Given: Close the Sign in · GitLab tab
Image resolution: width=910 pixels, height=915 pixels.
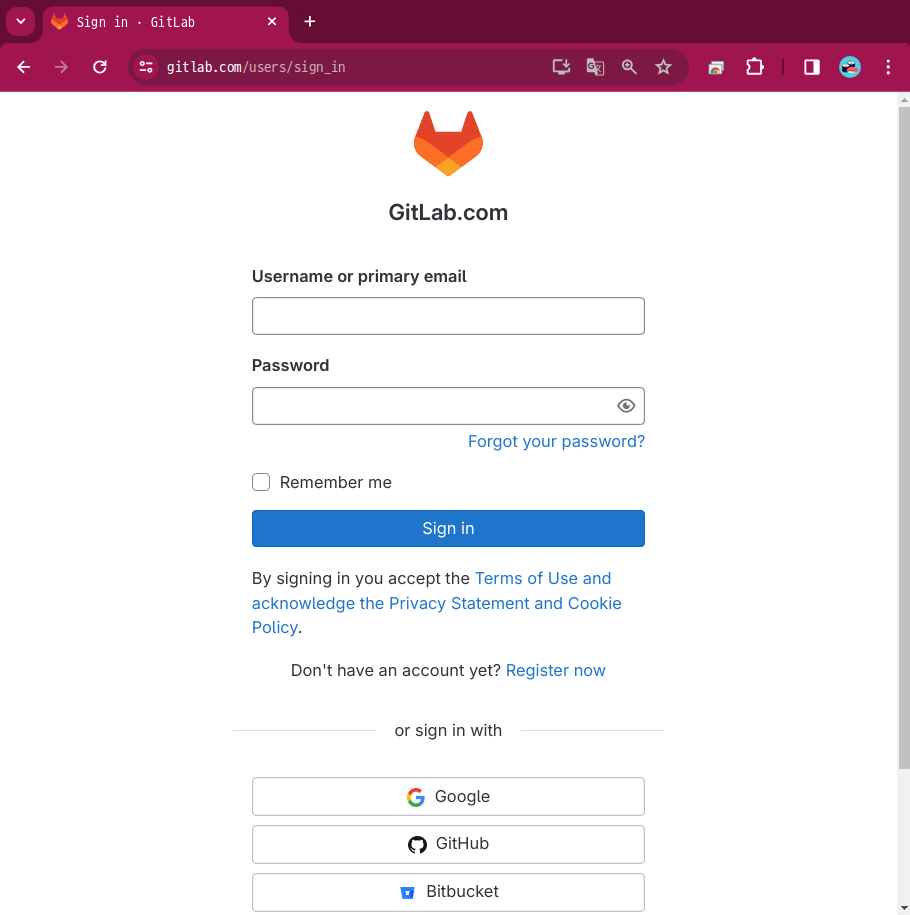Looking at the screenshot, I should pyautogui.click(x=272, y=22).
